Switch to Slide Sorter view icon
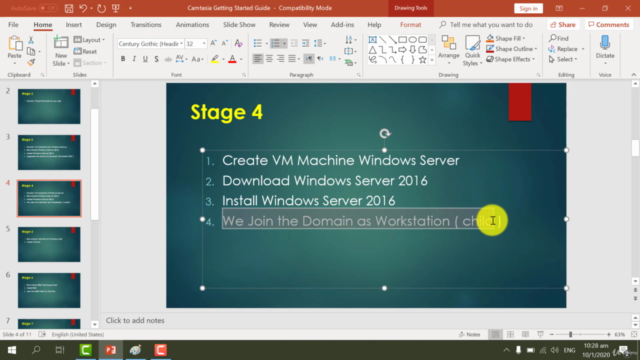The height and width of the screenshot is (360, 640). [510, 334]
